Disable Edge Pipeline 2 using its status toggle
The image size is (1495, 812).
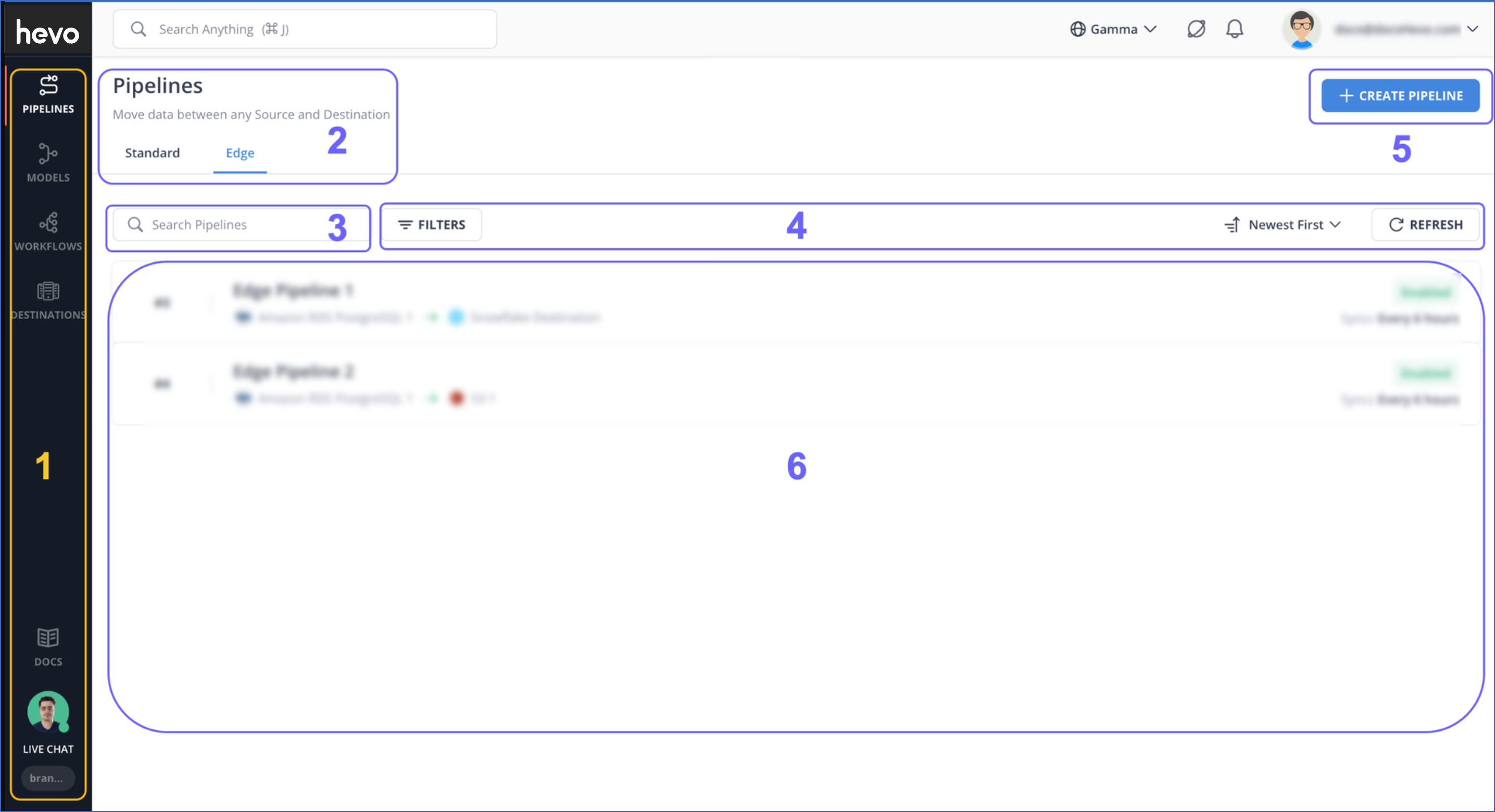[1426, 373]
